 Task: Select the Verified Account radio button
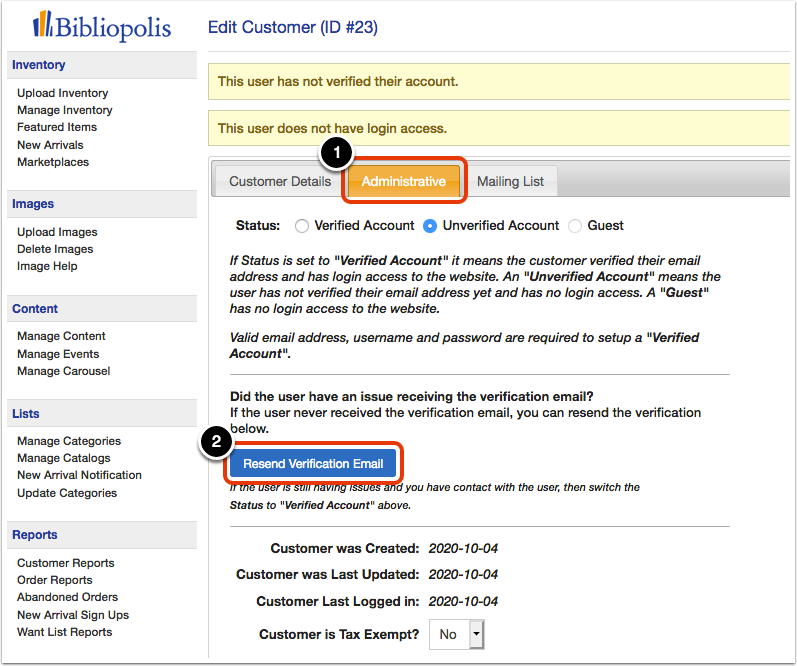(302, 226)
